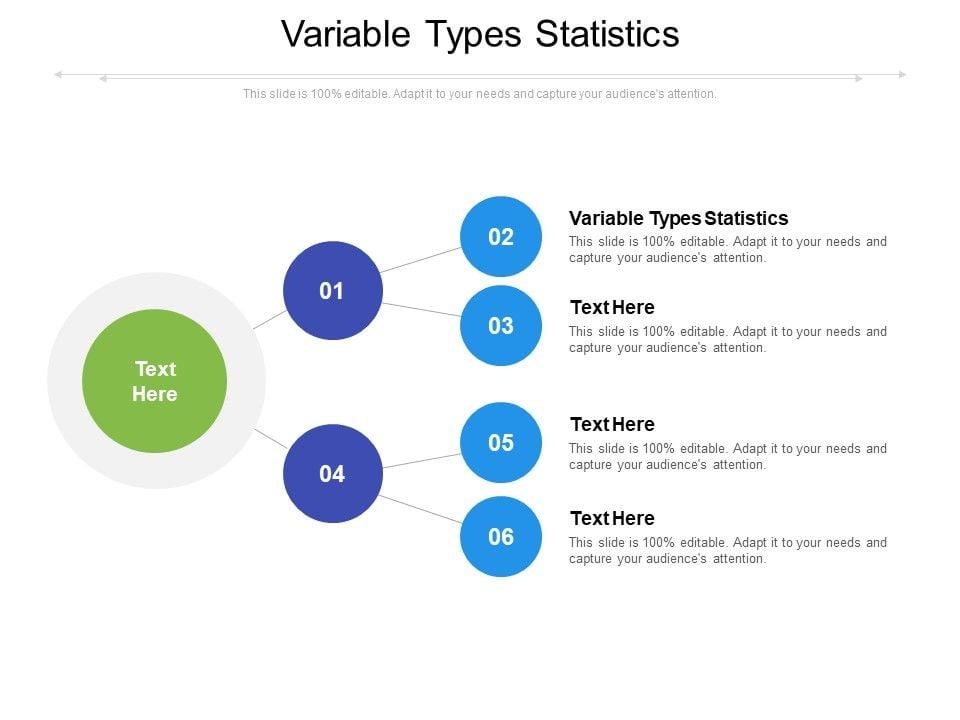Click the light blue 05 circle

click(501, 443)
